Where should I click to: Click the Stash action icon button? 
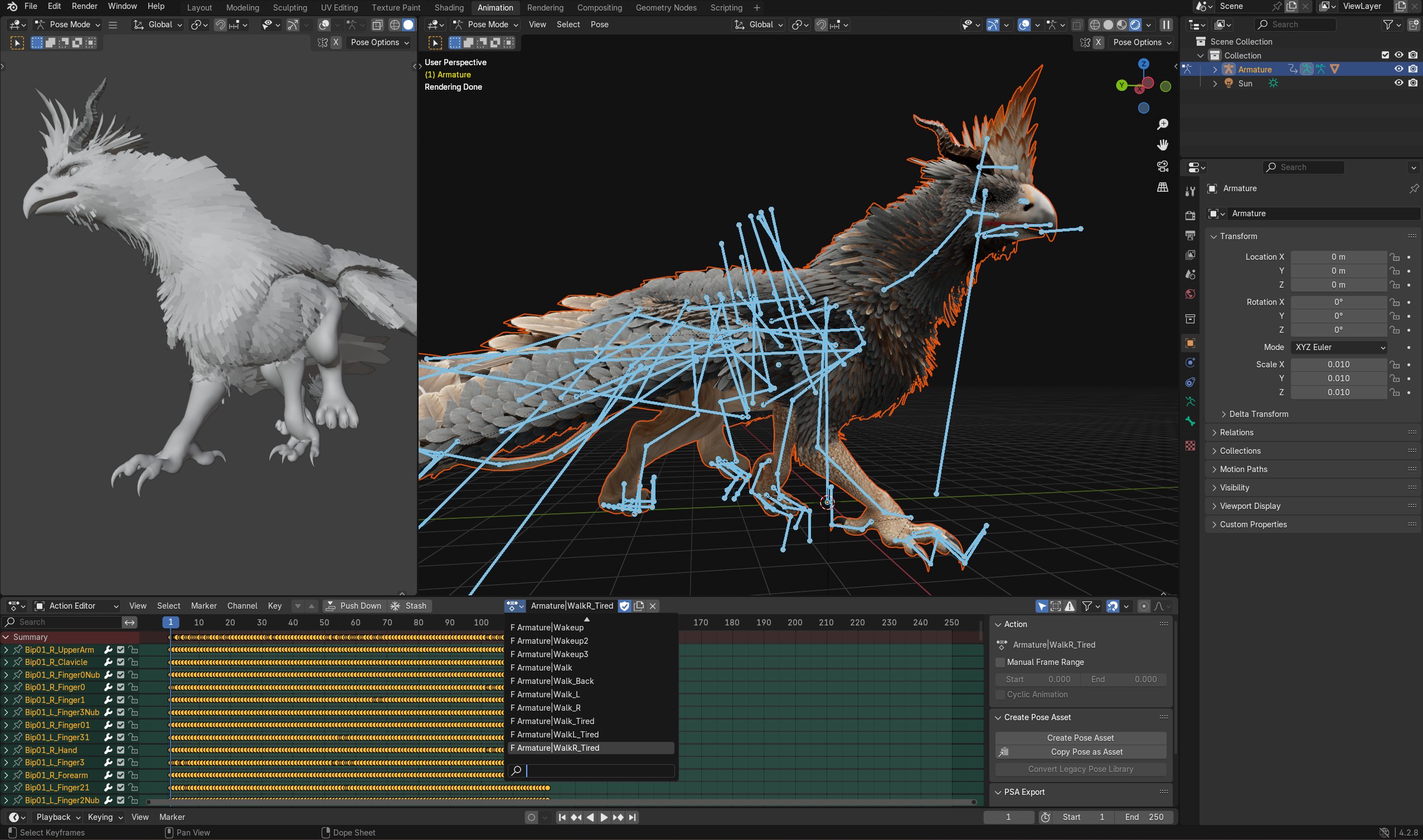coord(409,606)
